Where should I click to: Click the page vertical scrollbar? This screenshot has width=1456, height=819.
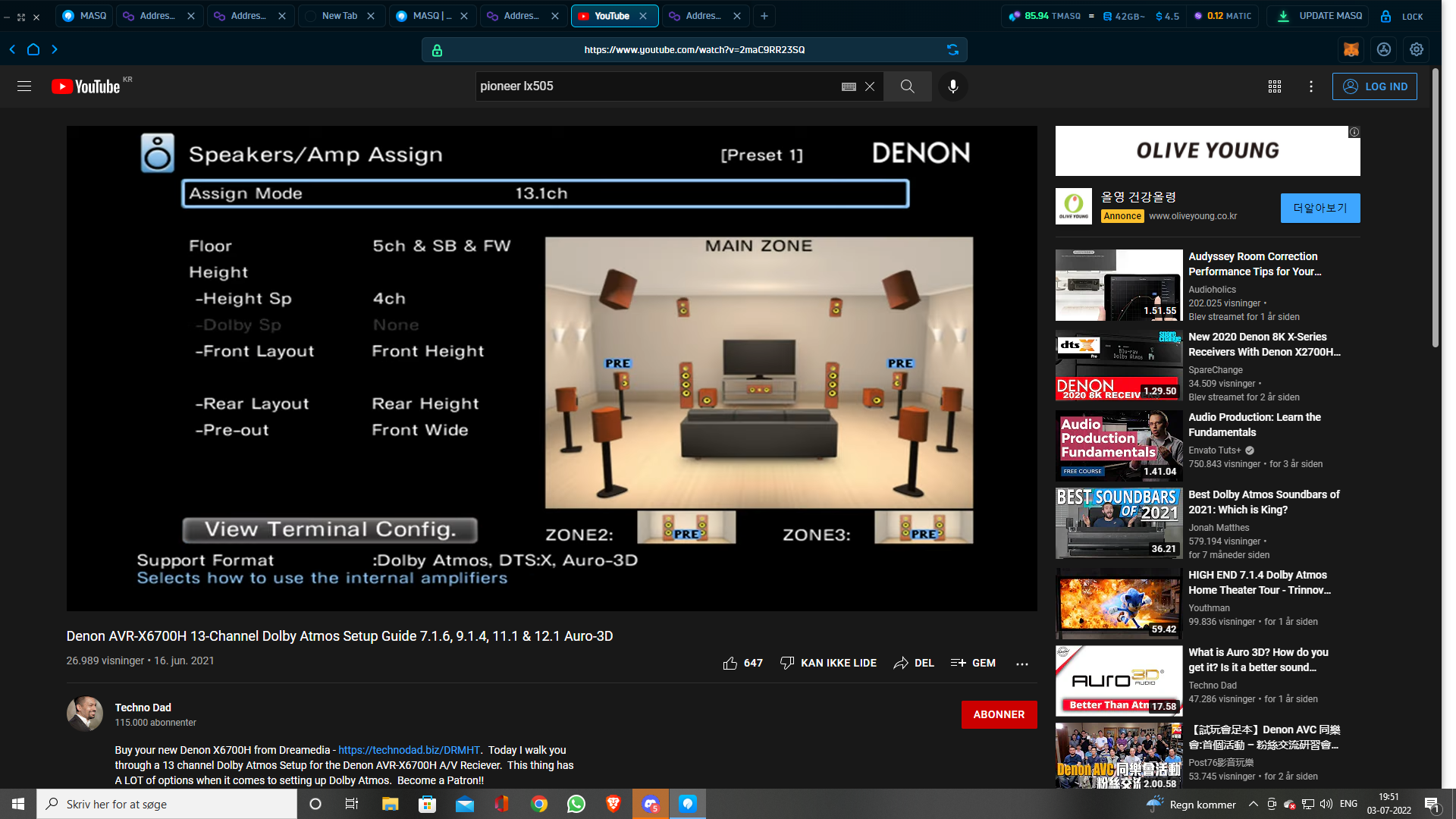coord(1435,209)
